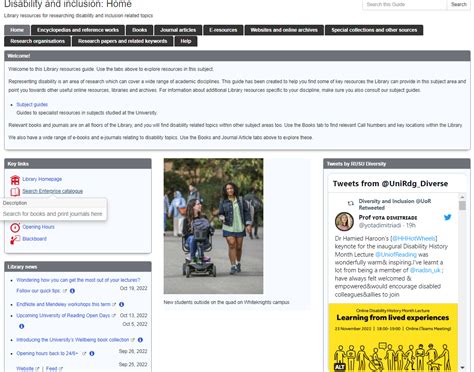The height and width of the screenshot is (372, 474).
Task: Open Endnote and Mendeley workshops news link
Action: pos(63,304)
